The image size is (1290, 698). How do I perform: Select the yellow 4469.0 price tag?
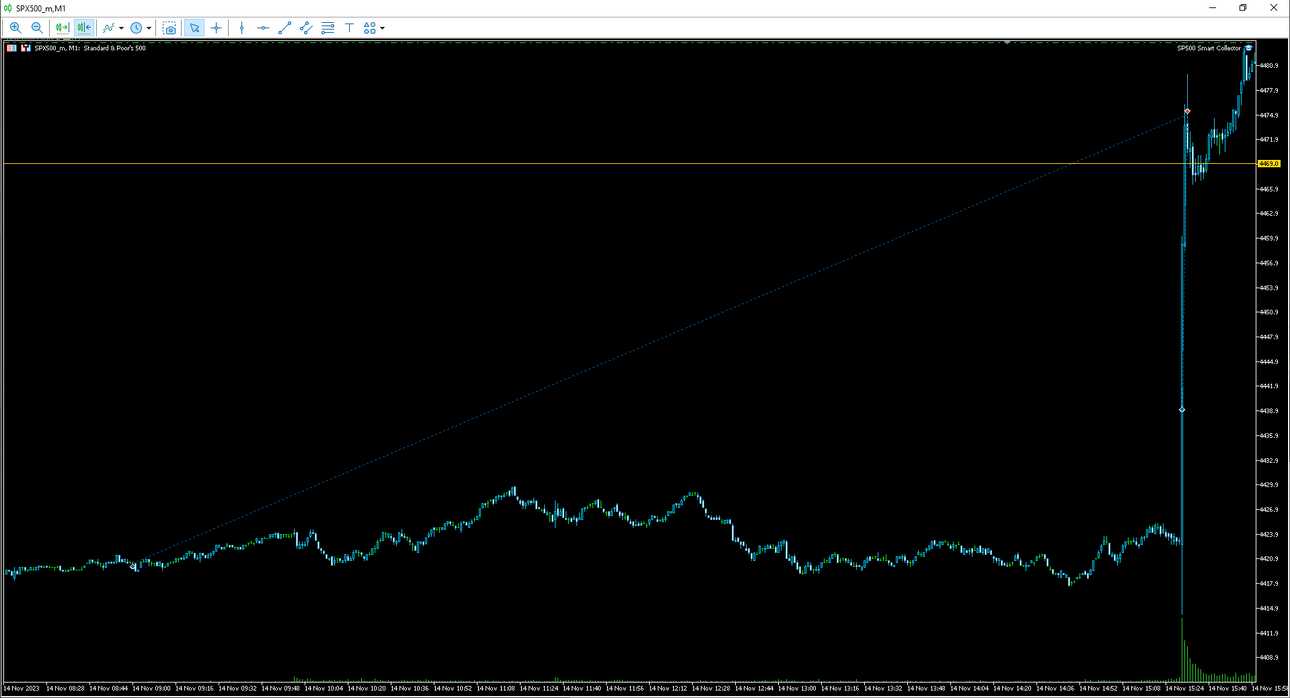(1268, 163)
